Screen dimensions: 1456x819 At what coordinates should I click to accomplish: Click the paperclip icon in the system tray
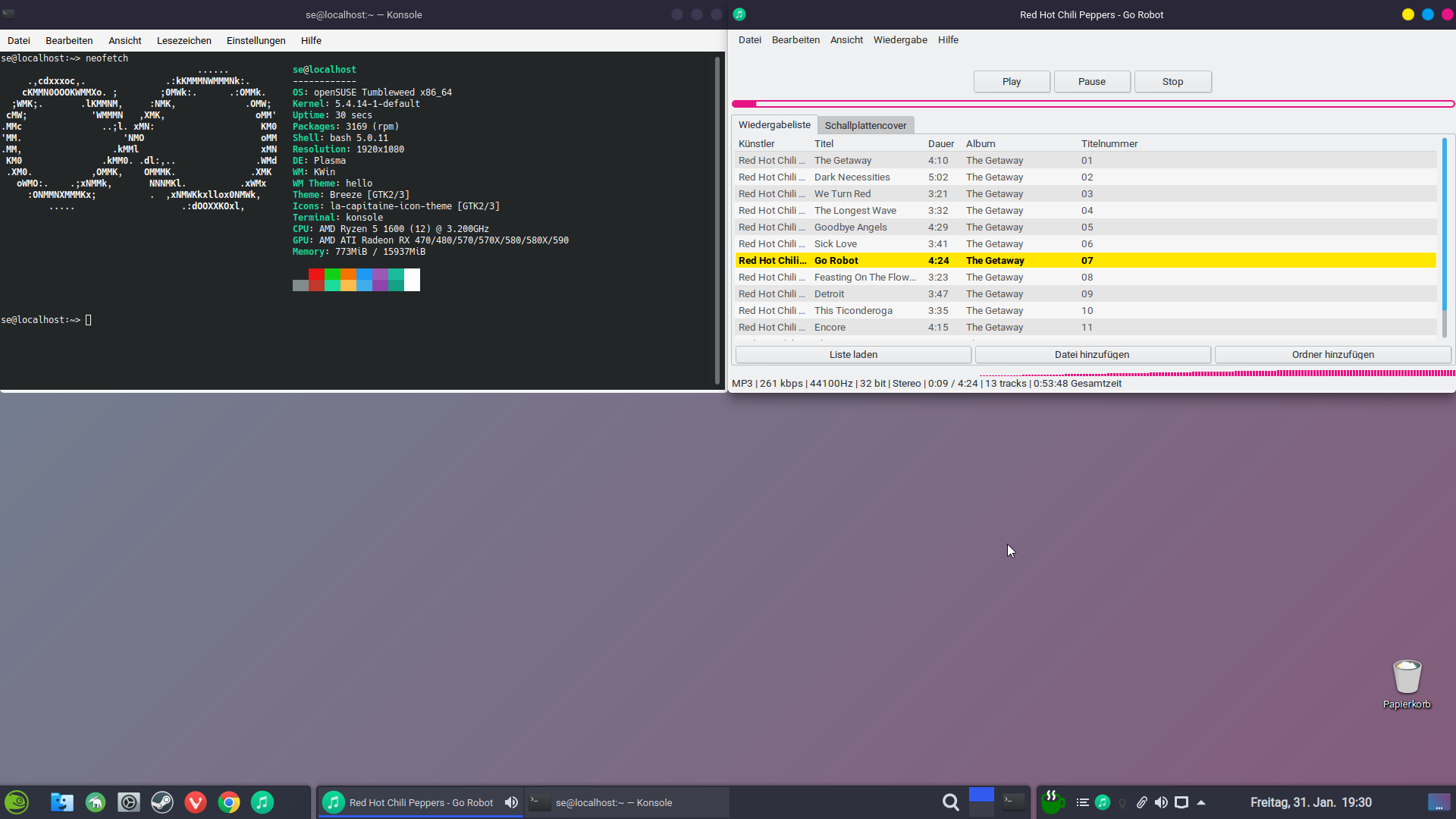1142,802
